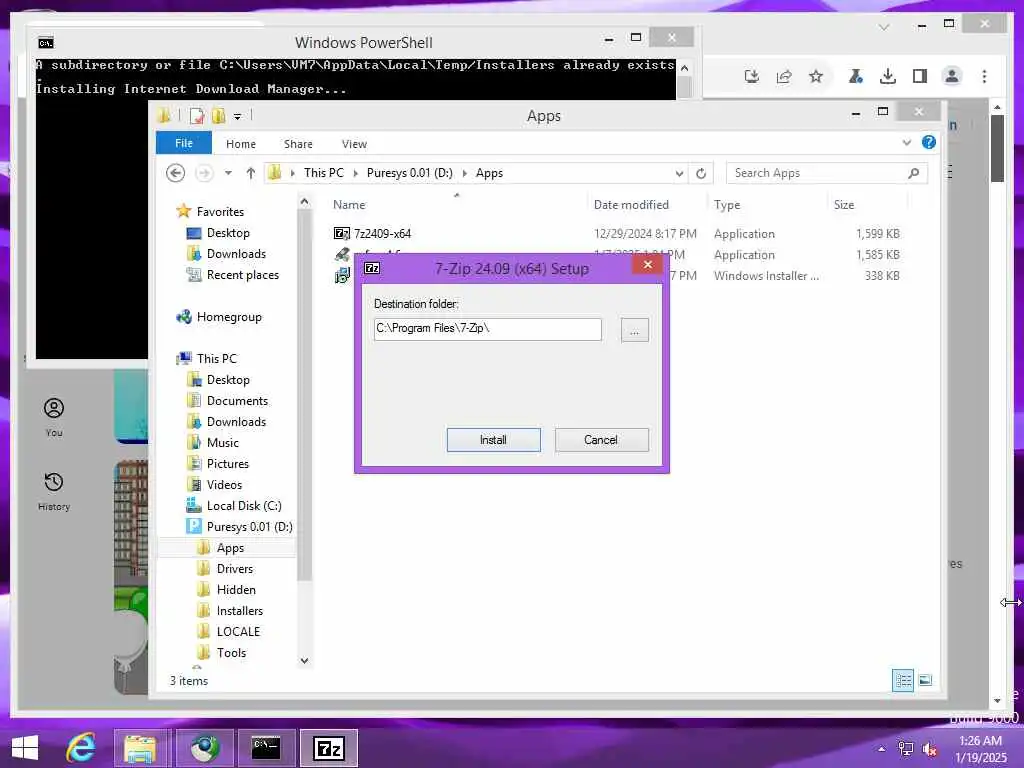Viewport: 1024px width, 768px height.
Task: Switch to the View ribbon tab
Action: point(354,144)
